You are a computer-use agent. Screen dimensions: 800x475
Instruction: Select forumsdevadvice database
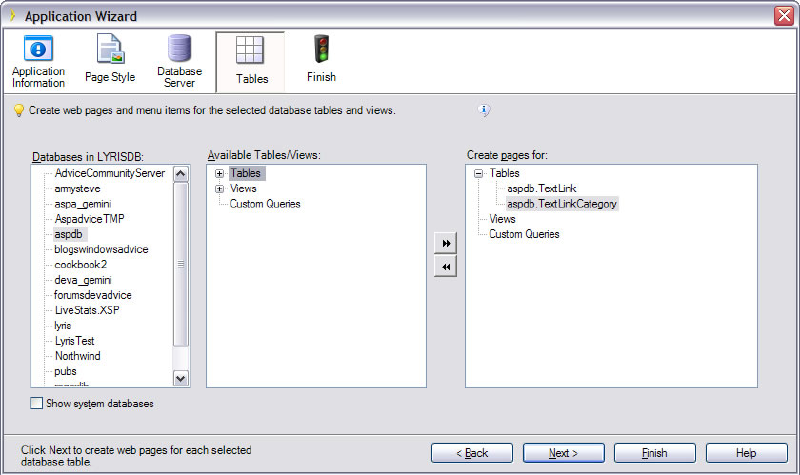pos(92,295)
